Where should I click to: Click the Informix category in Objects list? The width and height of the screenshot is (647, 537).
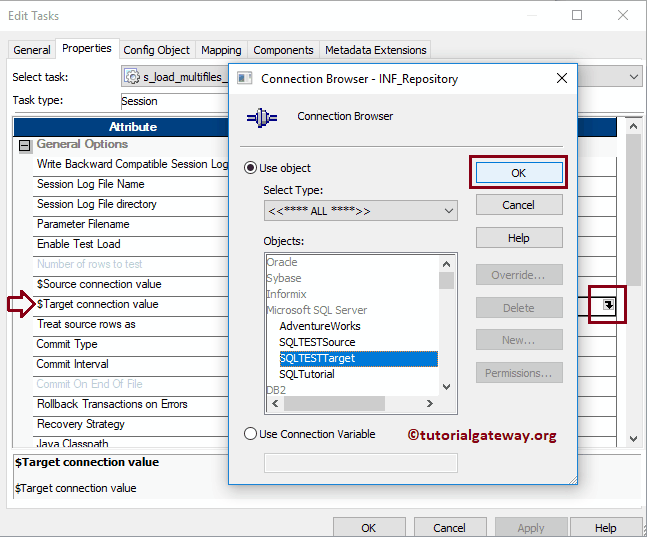286,294
